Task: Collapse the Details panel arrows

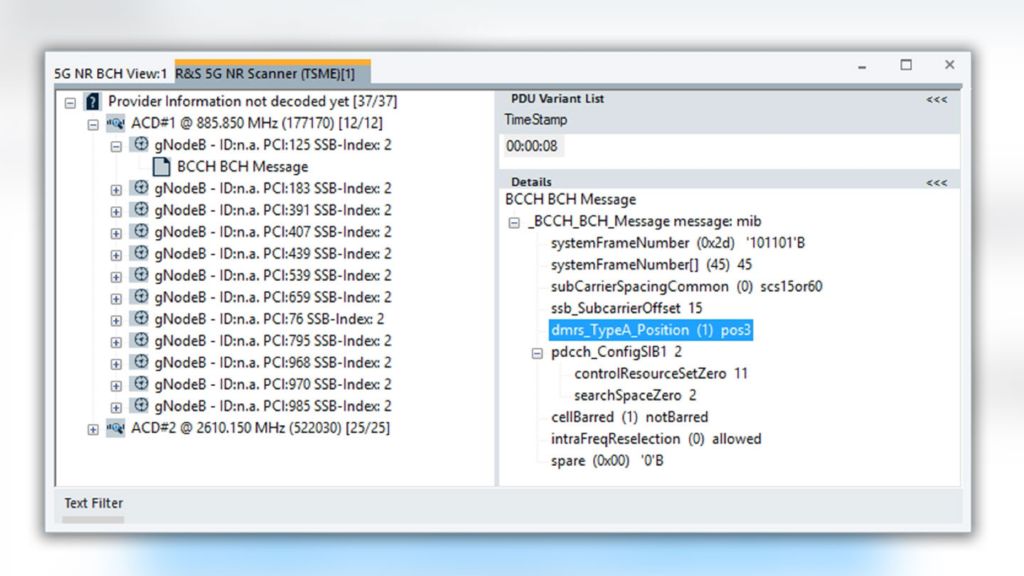Action: (x=936, y=183)
